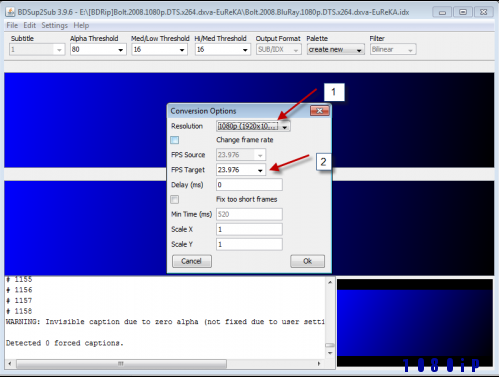Open the Palette create new dropdown
499x377 pixels.
click(x=335, y=50)
